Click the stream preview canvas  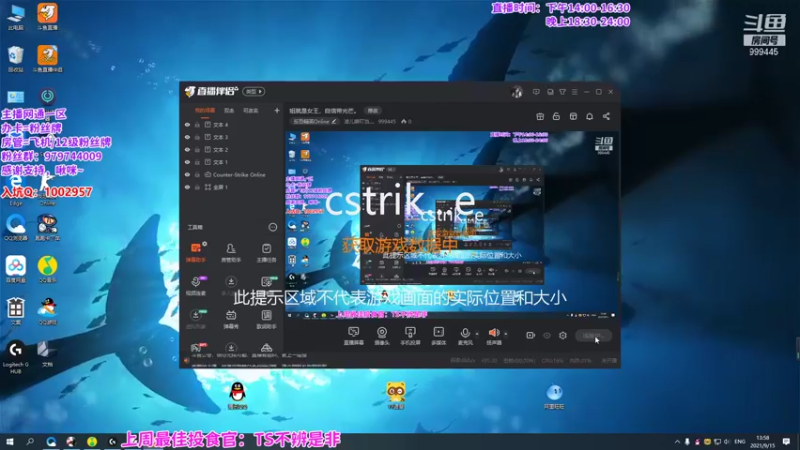coord(451,225)
